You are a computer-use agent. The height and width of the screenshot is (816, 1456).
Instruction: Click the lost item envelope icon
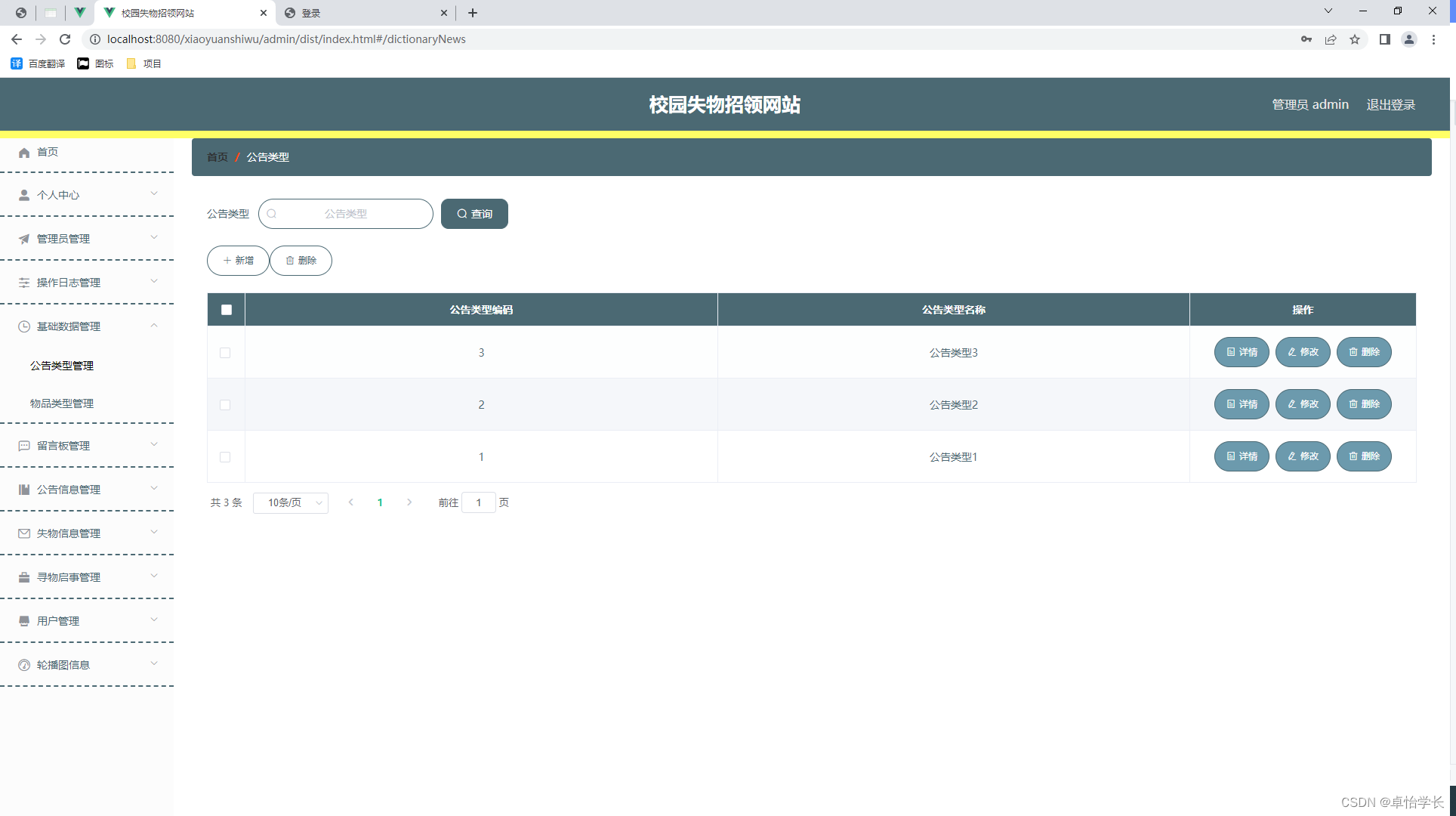[24, 533]
